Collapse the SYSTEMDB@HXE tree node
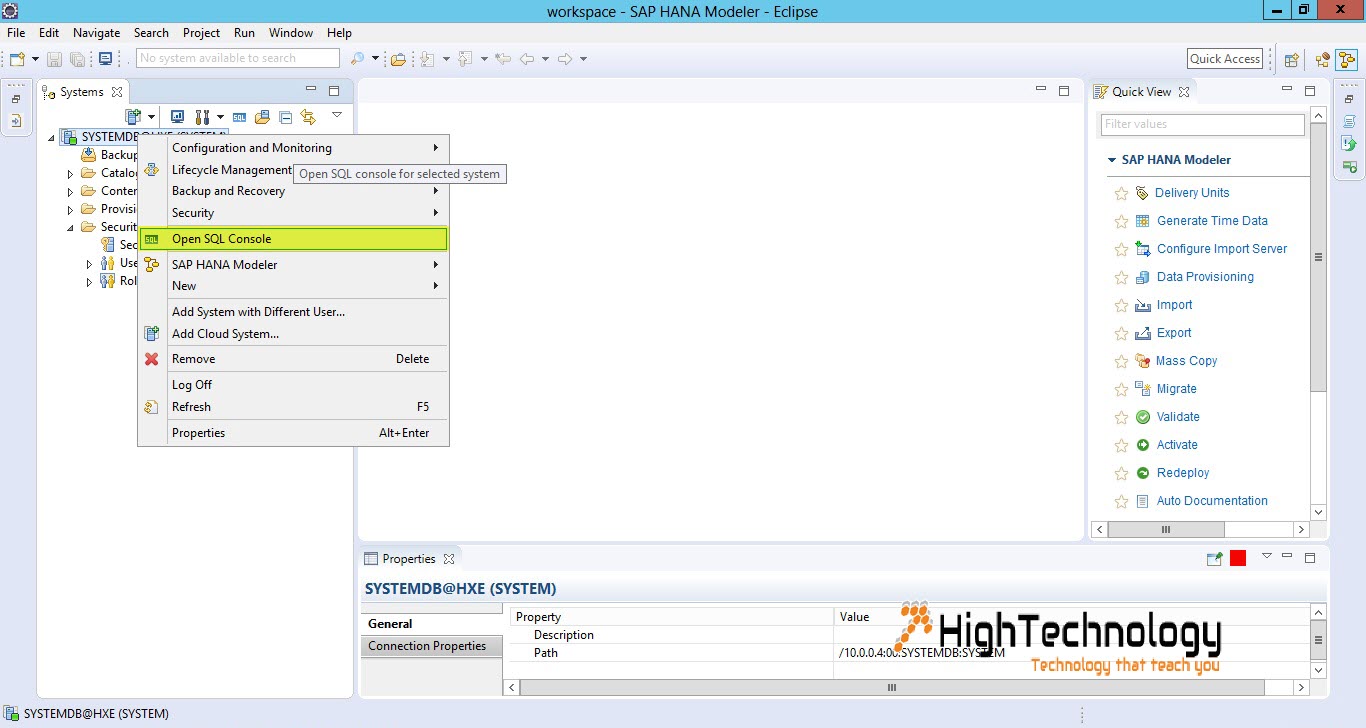 [x=53, y=137]
